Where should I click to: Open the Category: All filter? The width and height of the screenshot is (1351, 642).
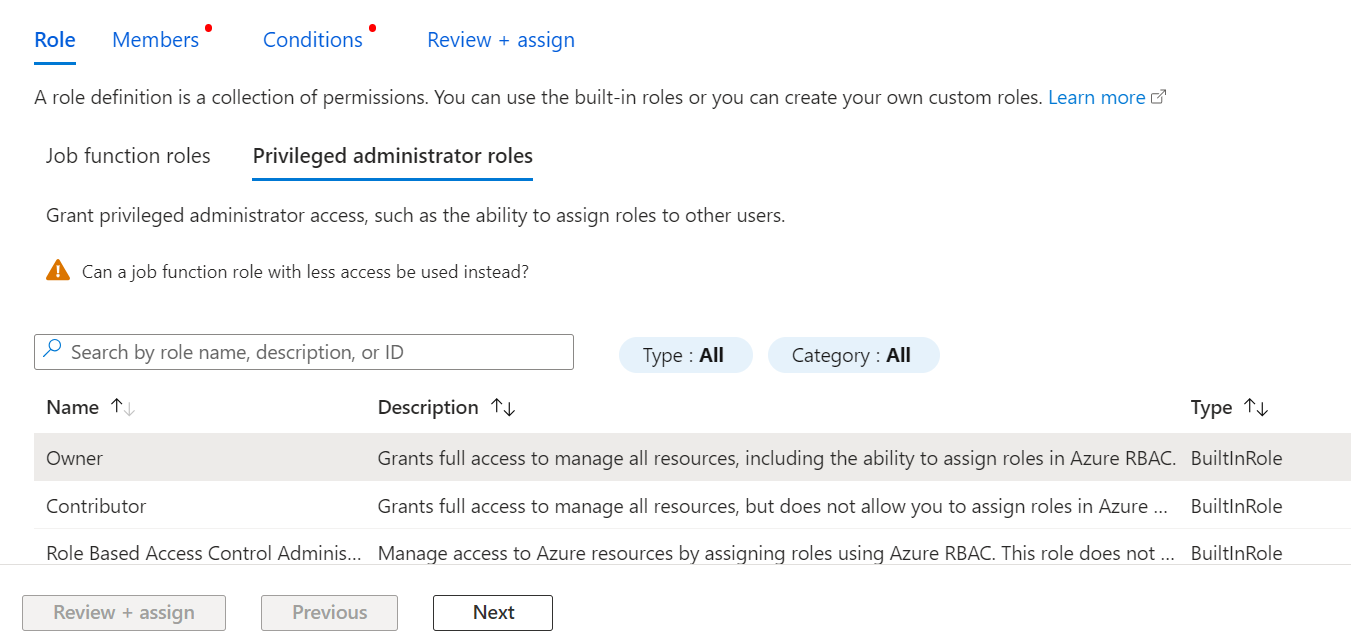click(852, 355)
